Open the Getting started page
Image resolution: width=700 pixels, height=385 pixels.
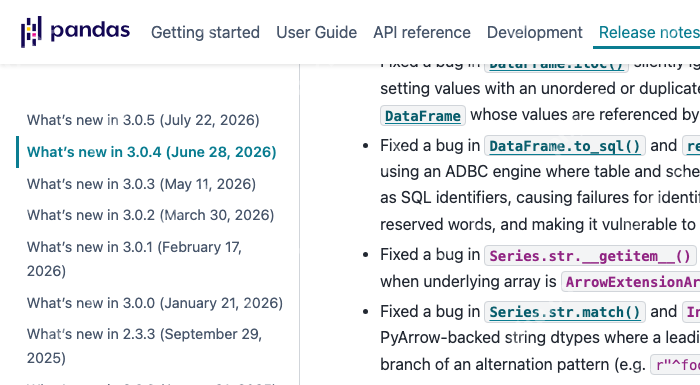pyautogui.click(x=205, y=33)
